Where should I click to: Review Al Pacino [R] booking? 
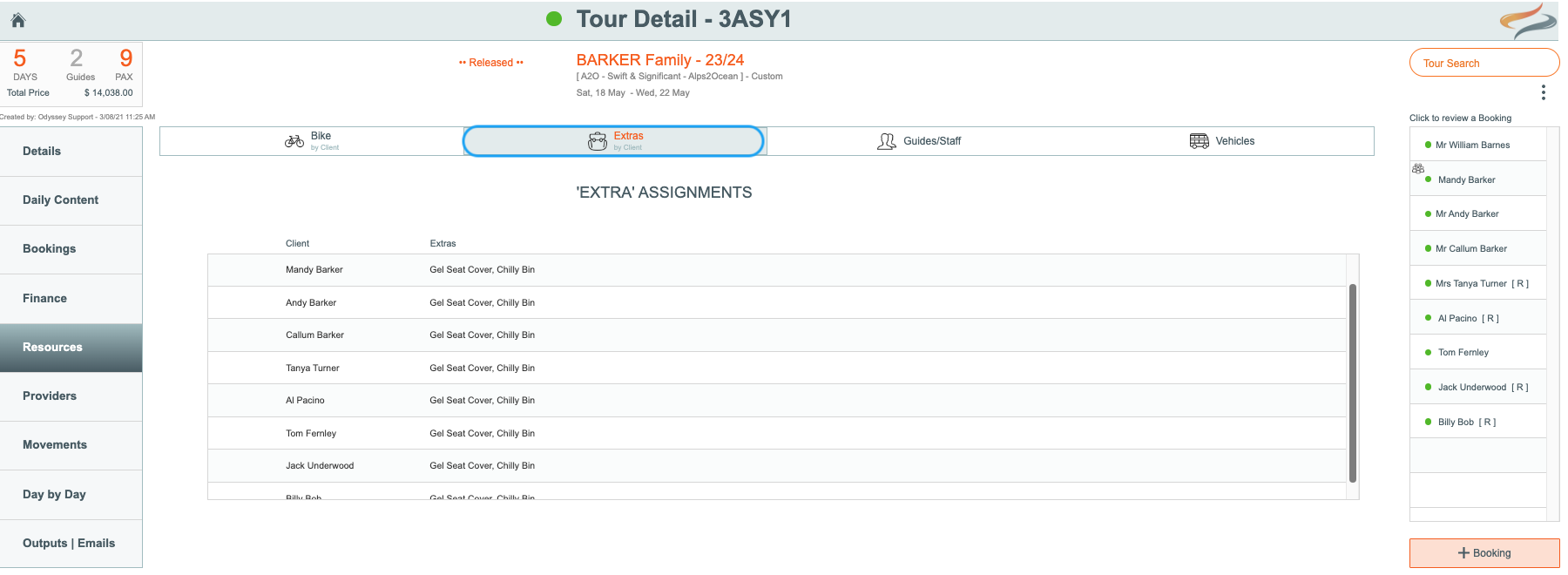[1478, 318]
